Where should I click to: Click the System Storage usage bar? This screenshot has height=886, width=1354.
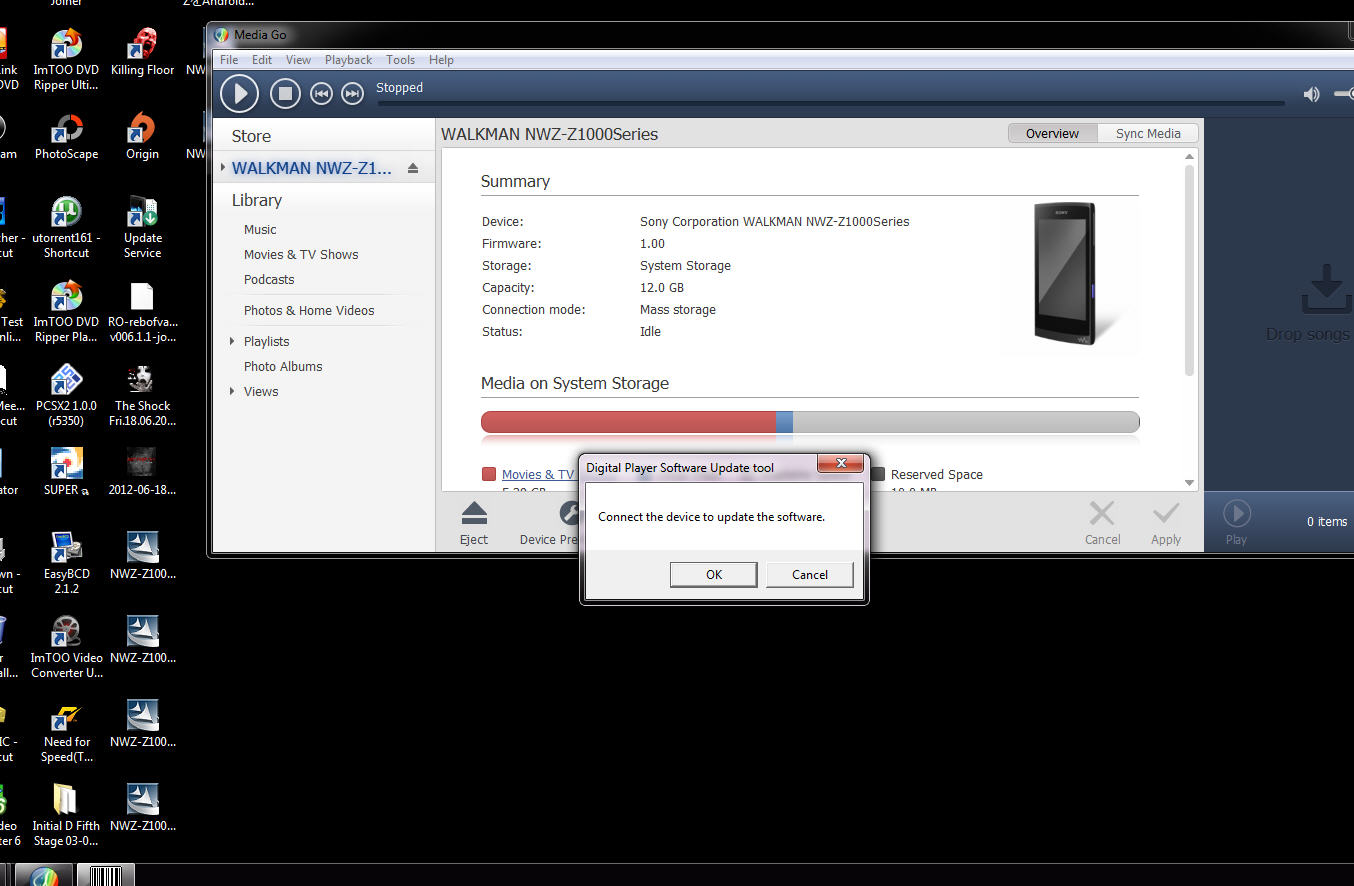810,422
